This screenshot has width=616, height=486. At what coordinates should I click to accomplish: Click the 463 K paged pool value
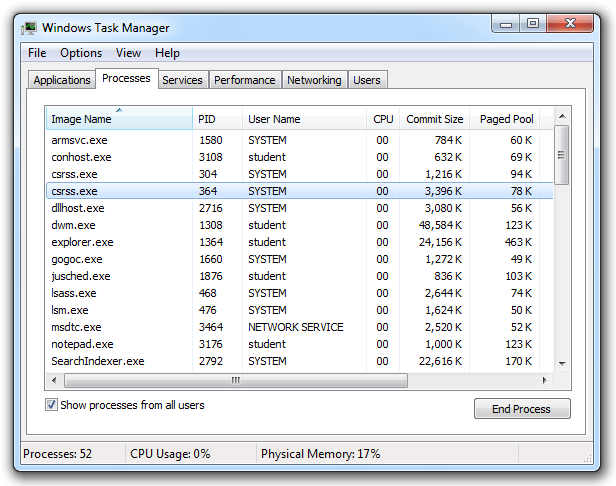click(518, 242)
